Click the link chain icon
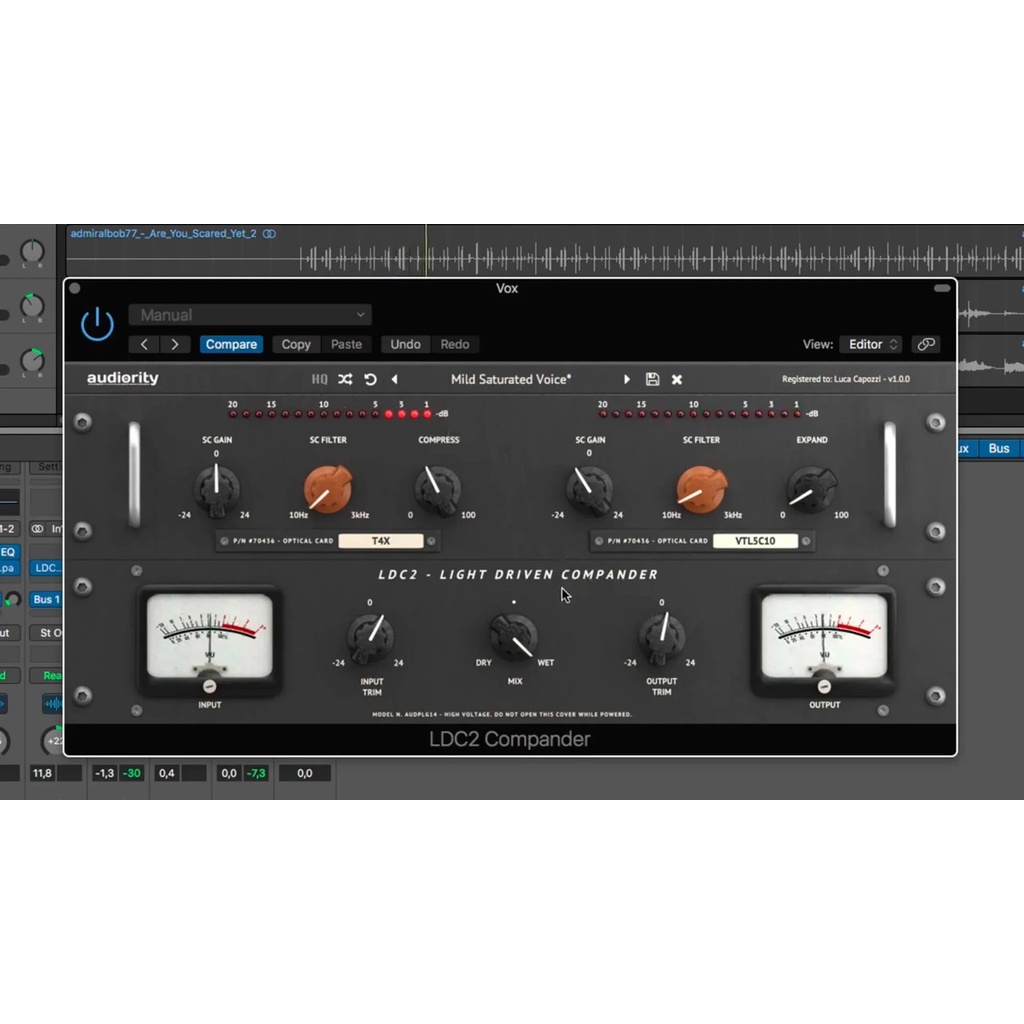The height and width of the screenshot is (1024, 1024). pos(925,344)
